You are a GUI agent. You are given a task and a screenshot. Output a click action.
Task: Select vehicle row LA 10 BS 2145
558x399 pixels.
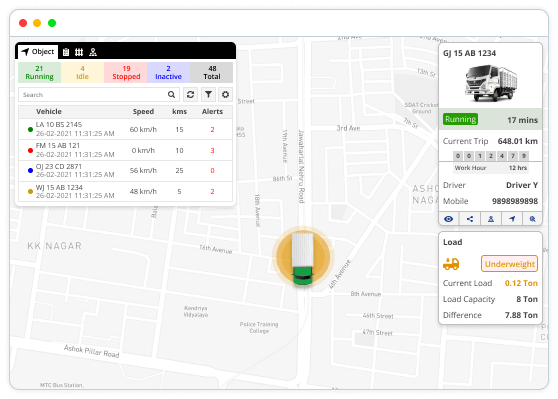[125, 129]
